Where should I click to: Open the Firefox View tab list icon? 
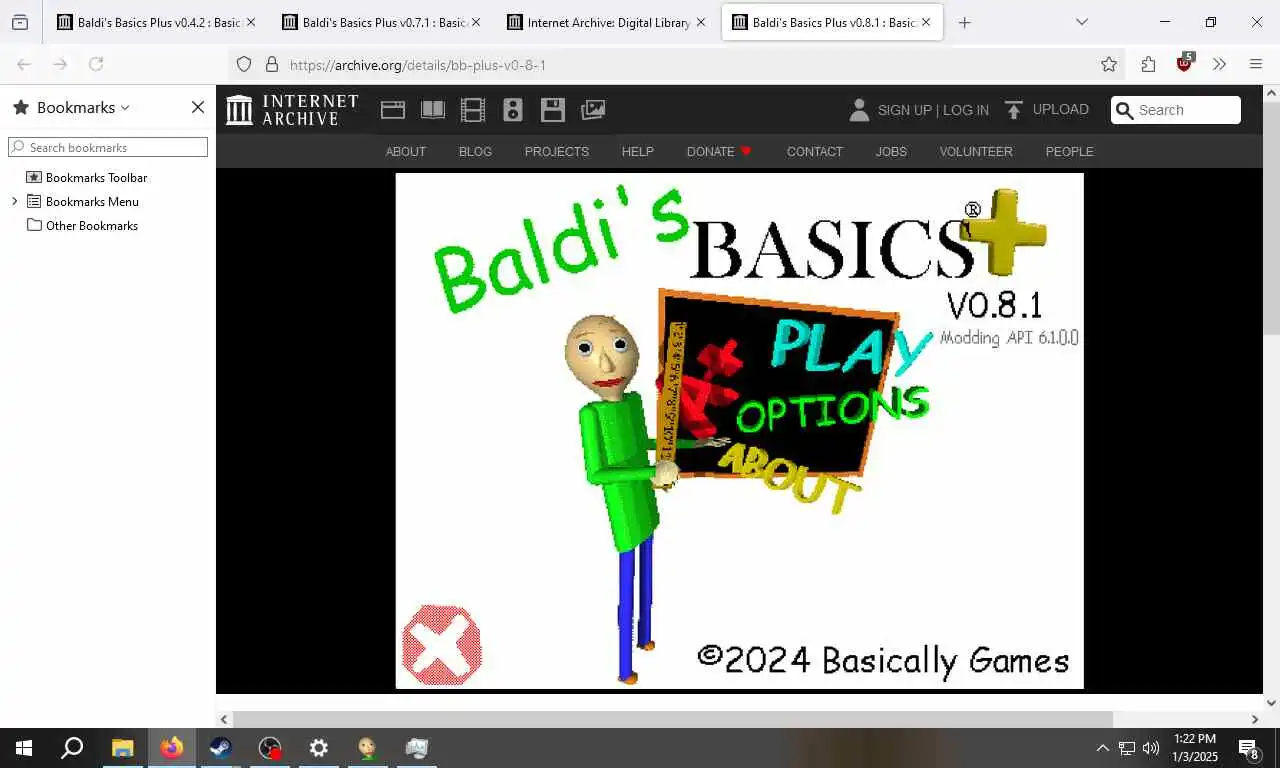(x=20, y=22)
